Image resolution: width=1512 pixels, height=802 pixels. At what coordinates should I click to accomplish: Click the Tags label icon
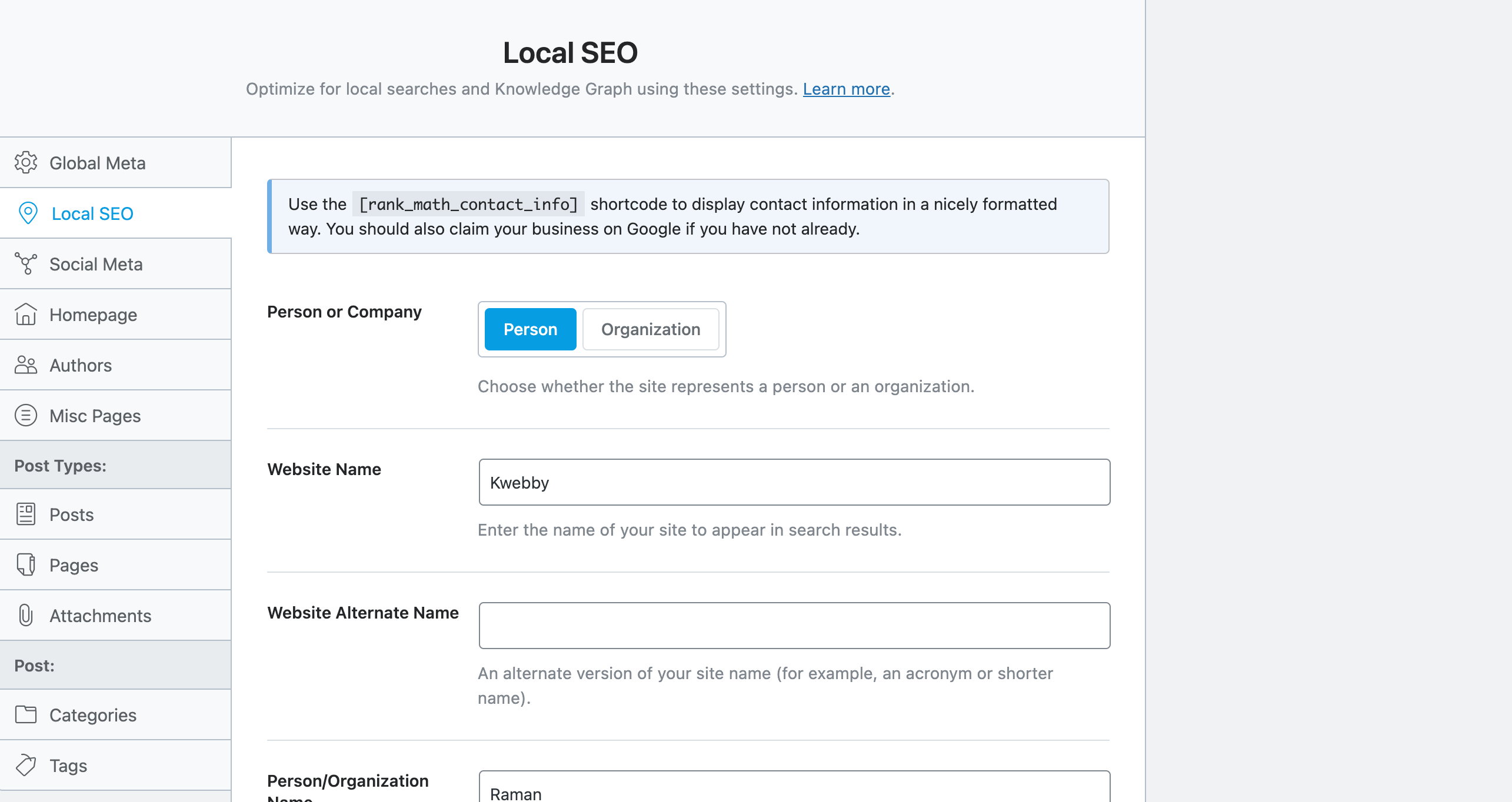pyautogui.click(x=26, y=766)
